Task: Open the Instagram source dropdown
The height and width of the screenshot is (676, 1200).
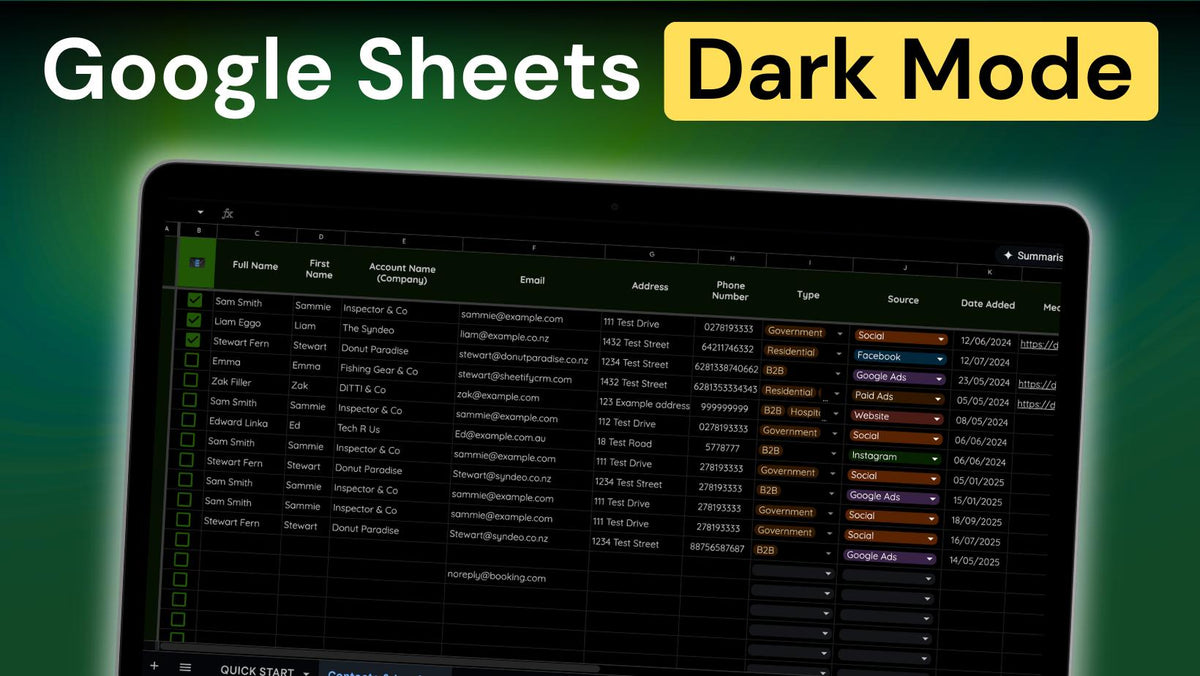Action: (x=934, y=458)
